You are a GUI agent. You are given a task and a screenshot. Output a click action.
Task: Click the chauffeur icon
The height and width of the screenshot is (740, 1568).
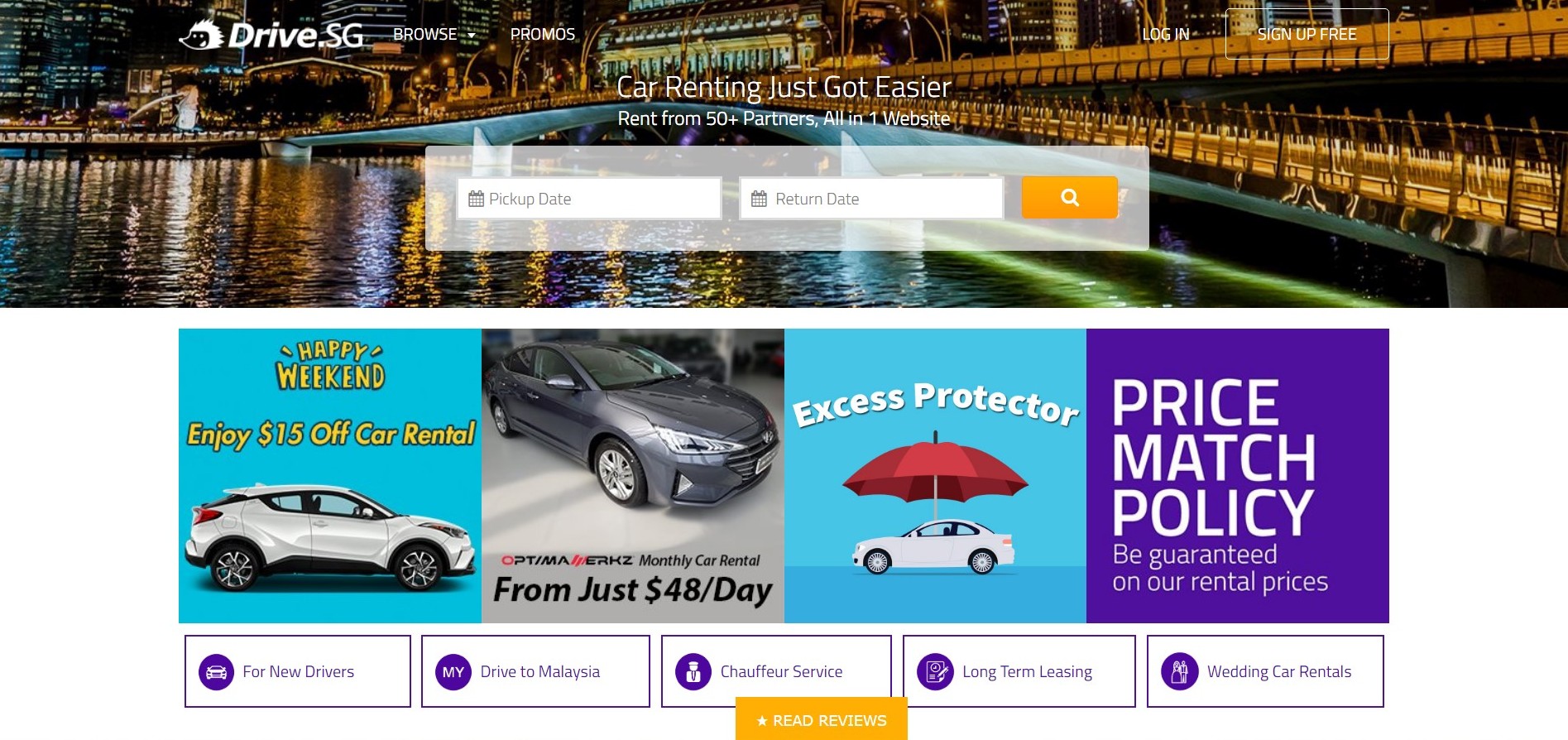[x=693, y=672]
